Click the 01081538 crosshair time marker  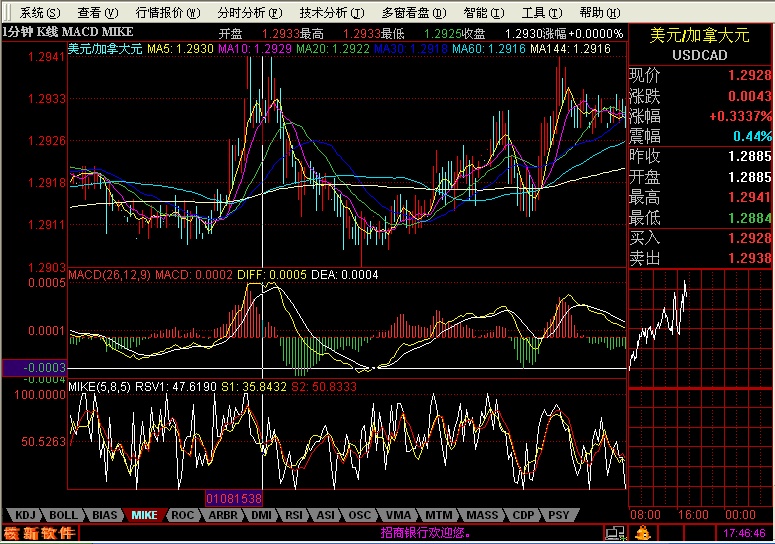[233, 498]
